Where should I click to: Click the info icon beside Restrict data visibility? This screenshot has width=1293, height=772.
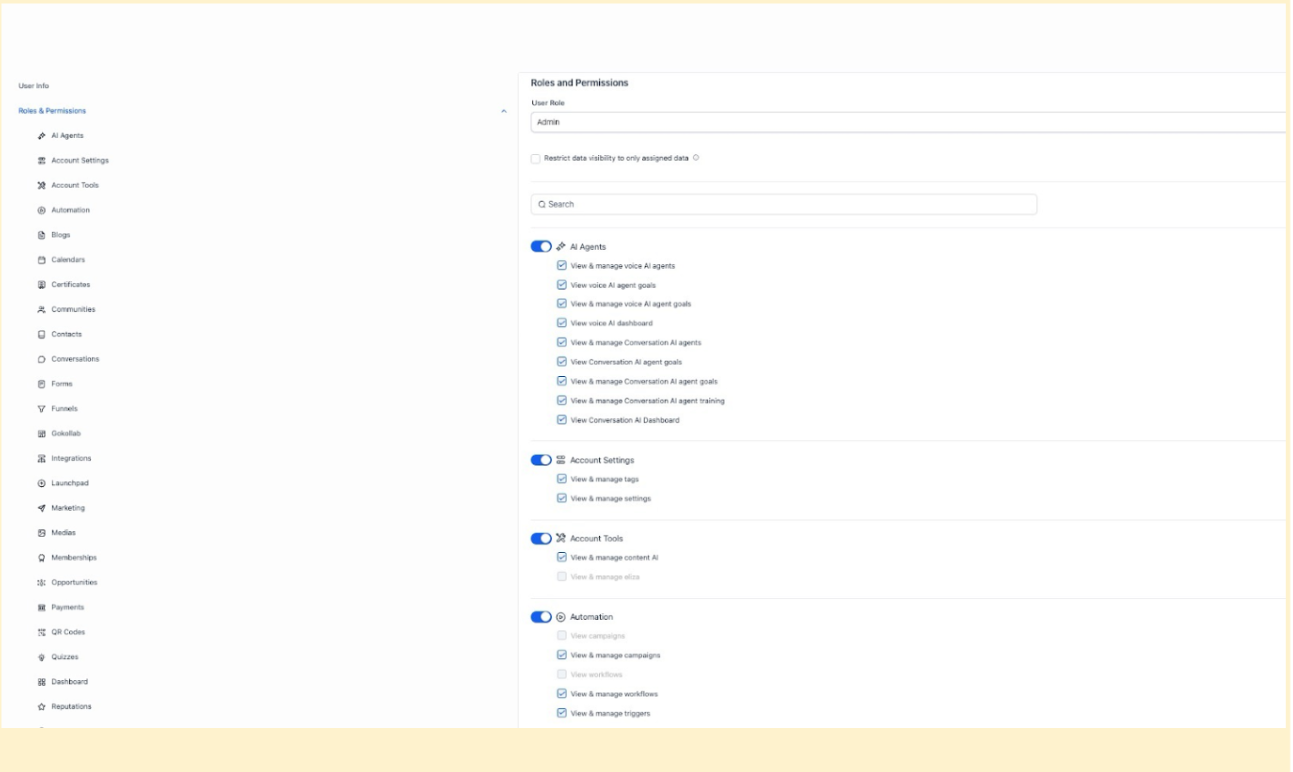tap(696, 158)
